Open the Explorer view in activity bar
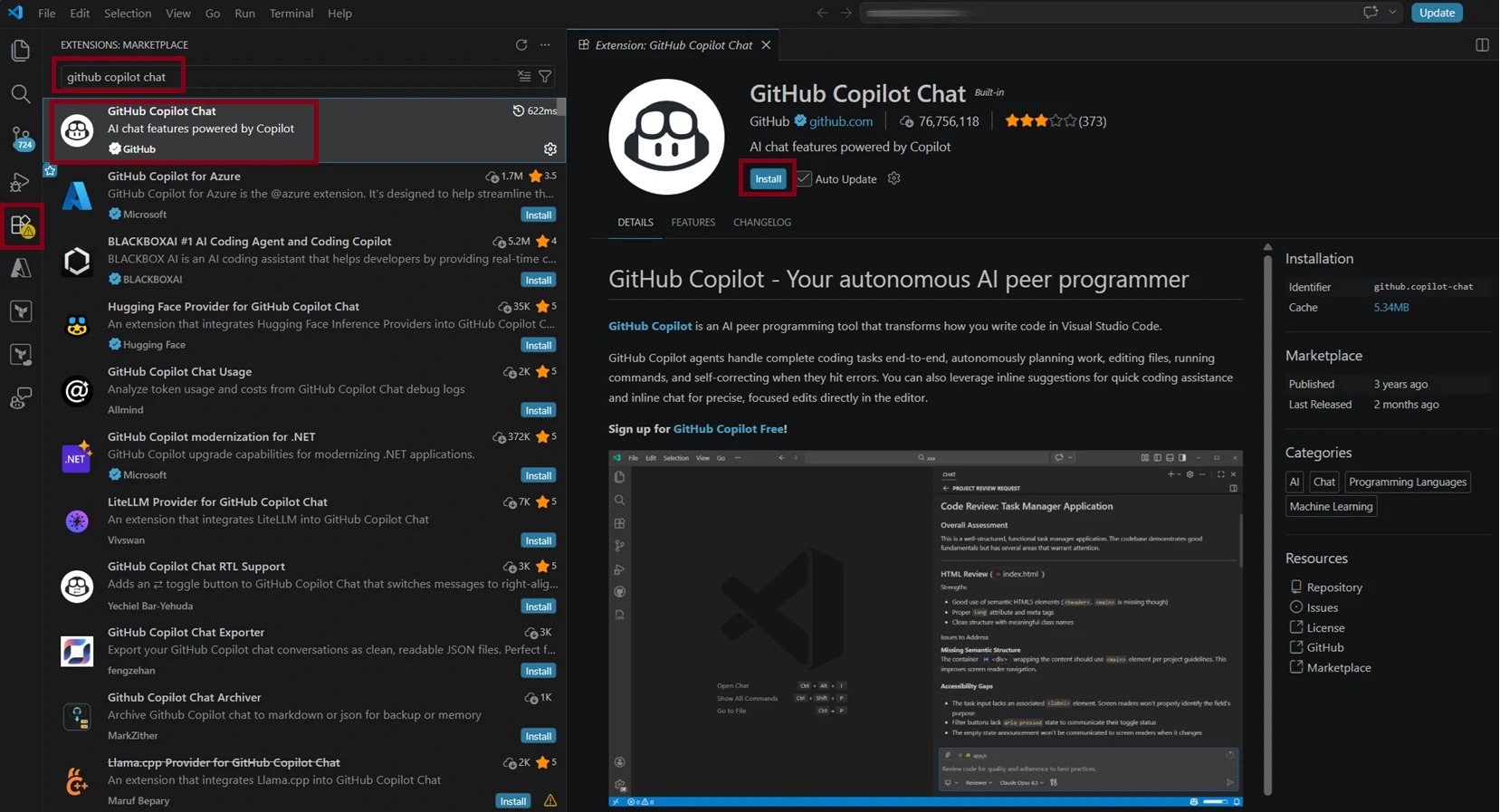 click(20, 51)
